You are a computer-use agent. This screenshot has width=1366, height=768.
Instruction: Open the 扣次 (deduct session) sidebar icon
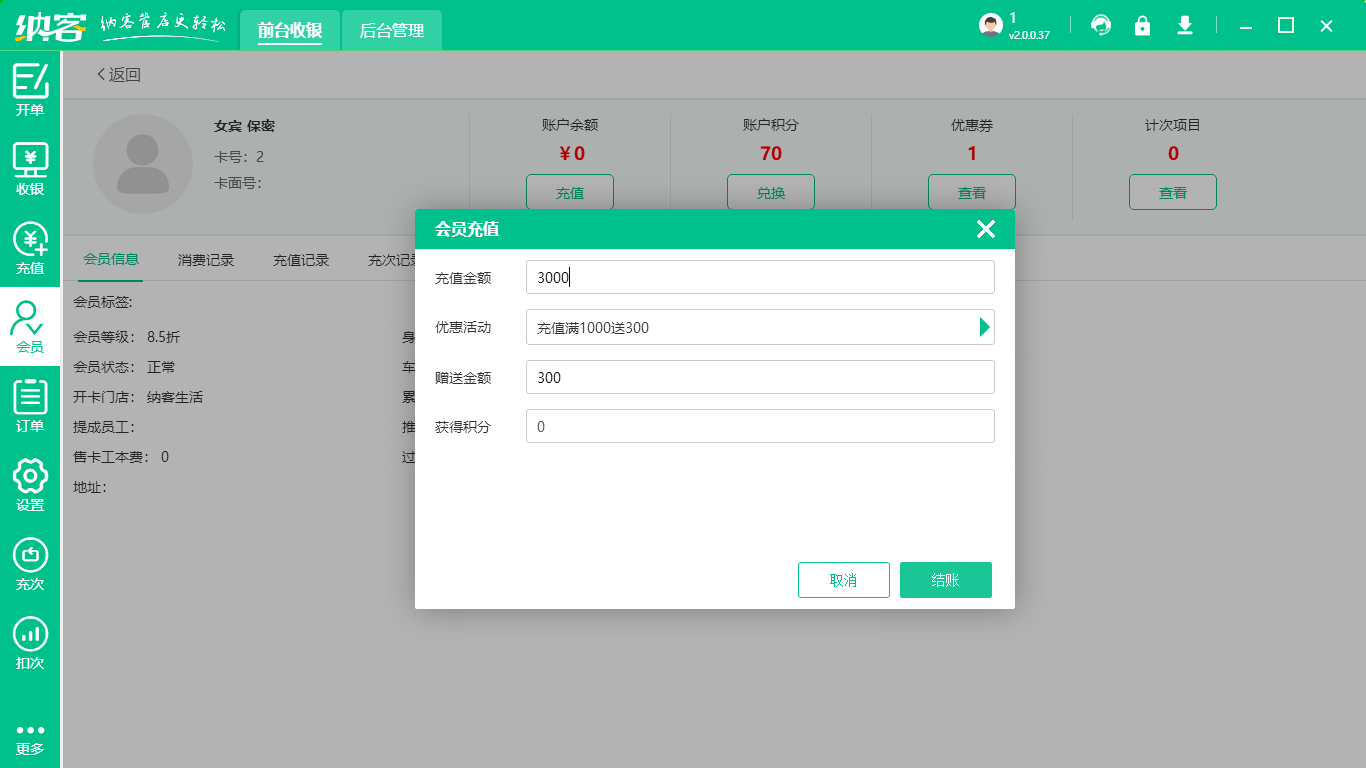coord(30,644)
